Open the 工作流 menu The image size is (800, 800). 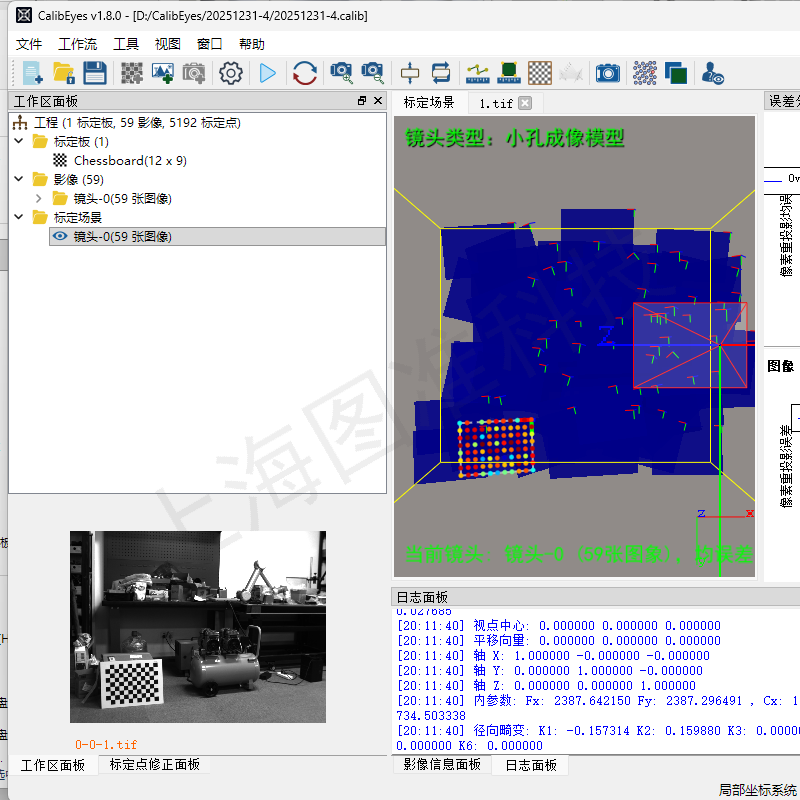click(77, 44)
